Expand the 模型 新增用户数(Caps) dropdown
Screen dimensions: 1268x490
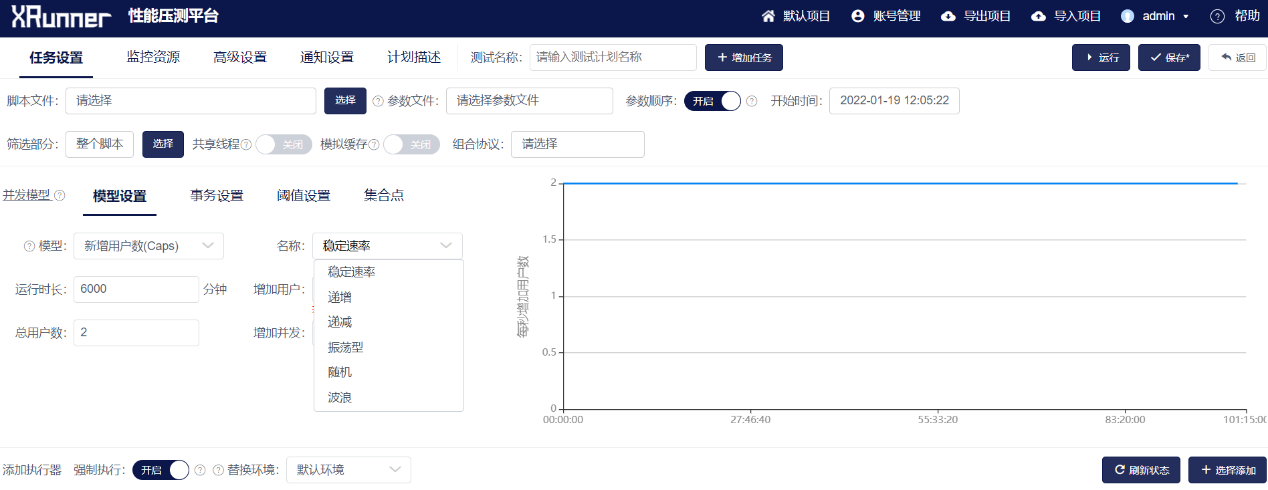(148, 246)
